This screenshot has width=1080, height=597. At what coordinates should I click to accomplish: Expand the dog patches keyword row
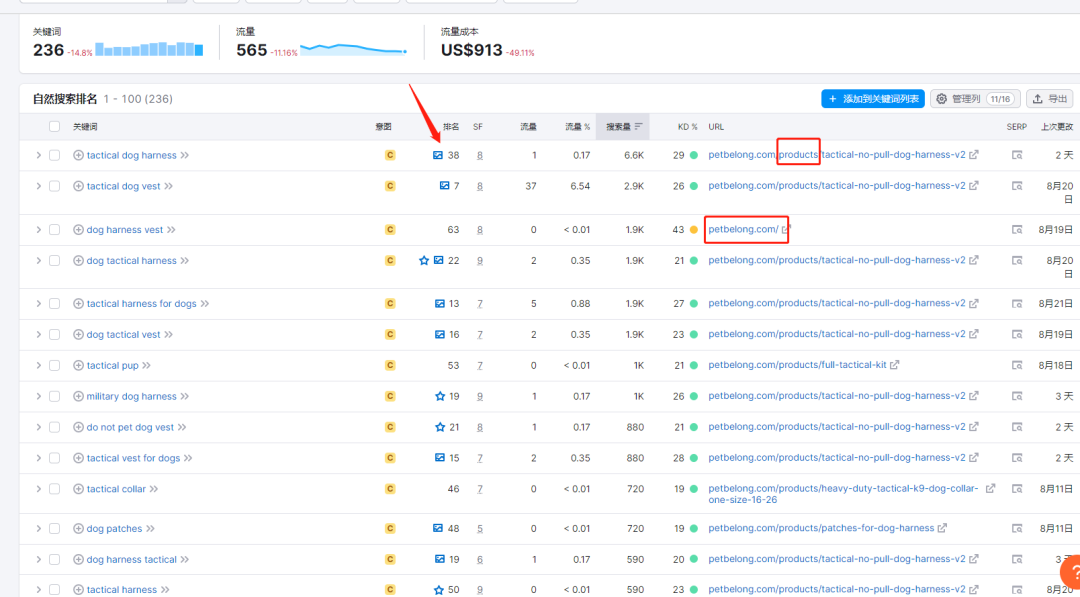pyautogui.click(x=39, y=528)
